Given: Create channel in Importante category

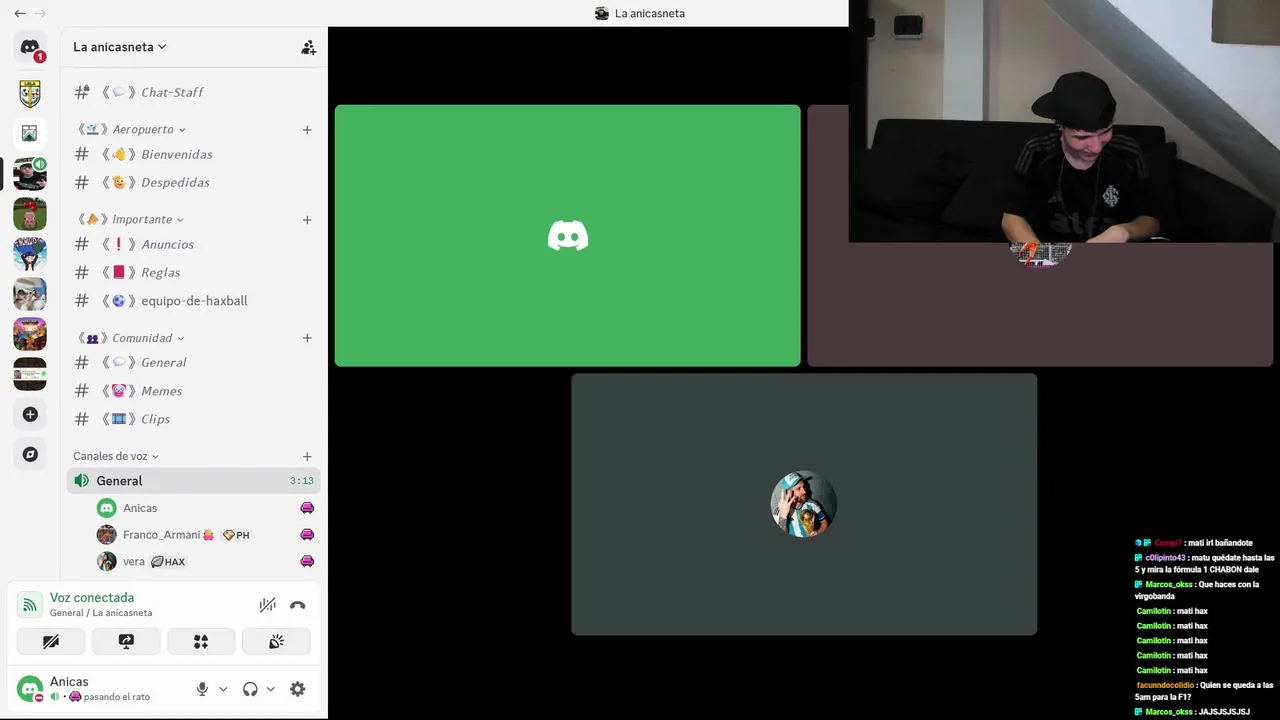Looking at the screenshot, I should point(307,220).
